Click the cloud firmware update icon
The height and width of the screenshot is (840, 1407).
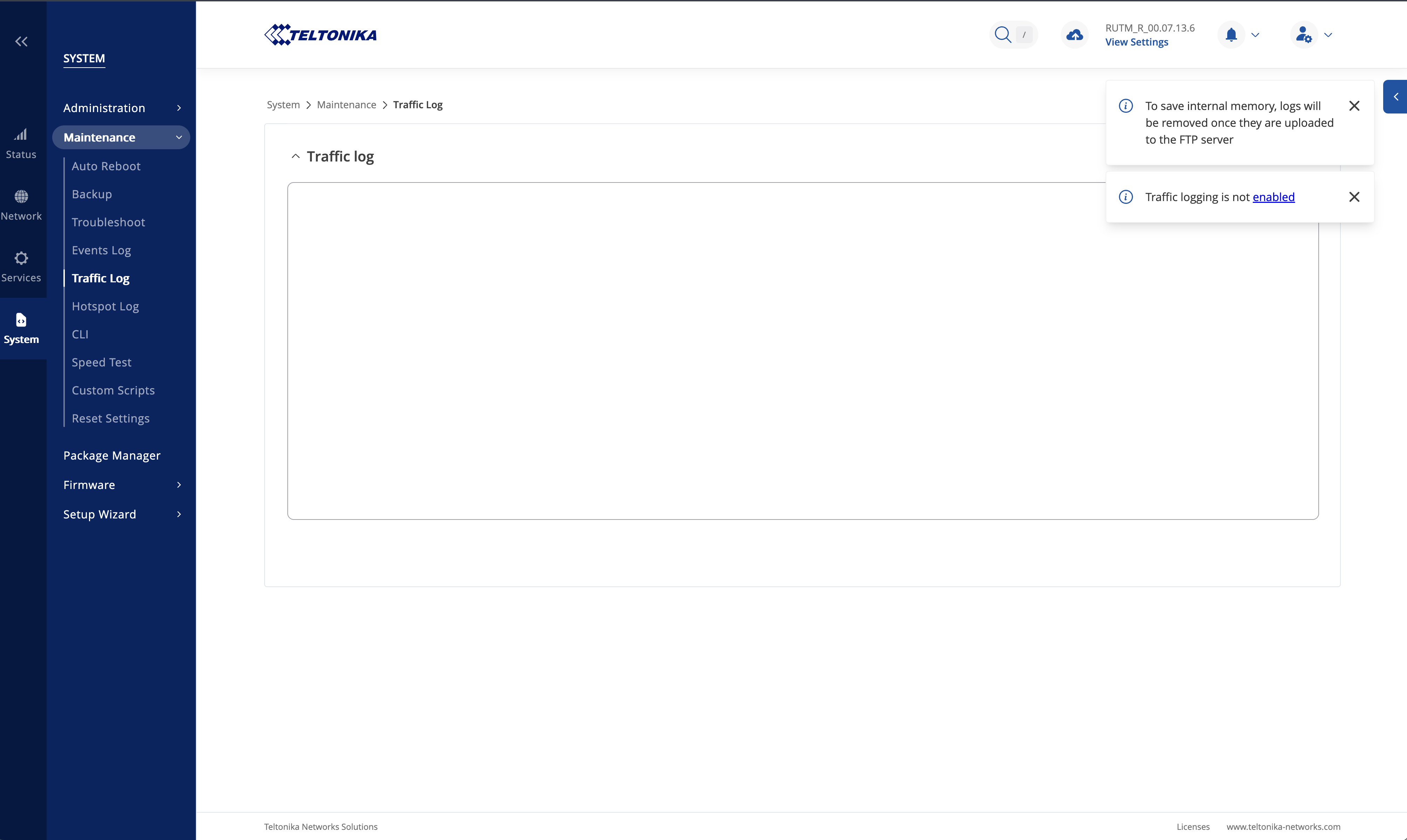point(1074,35)
